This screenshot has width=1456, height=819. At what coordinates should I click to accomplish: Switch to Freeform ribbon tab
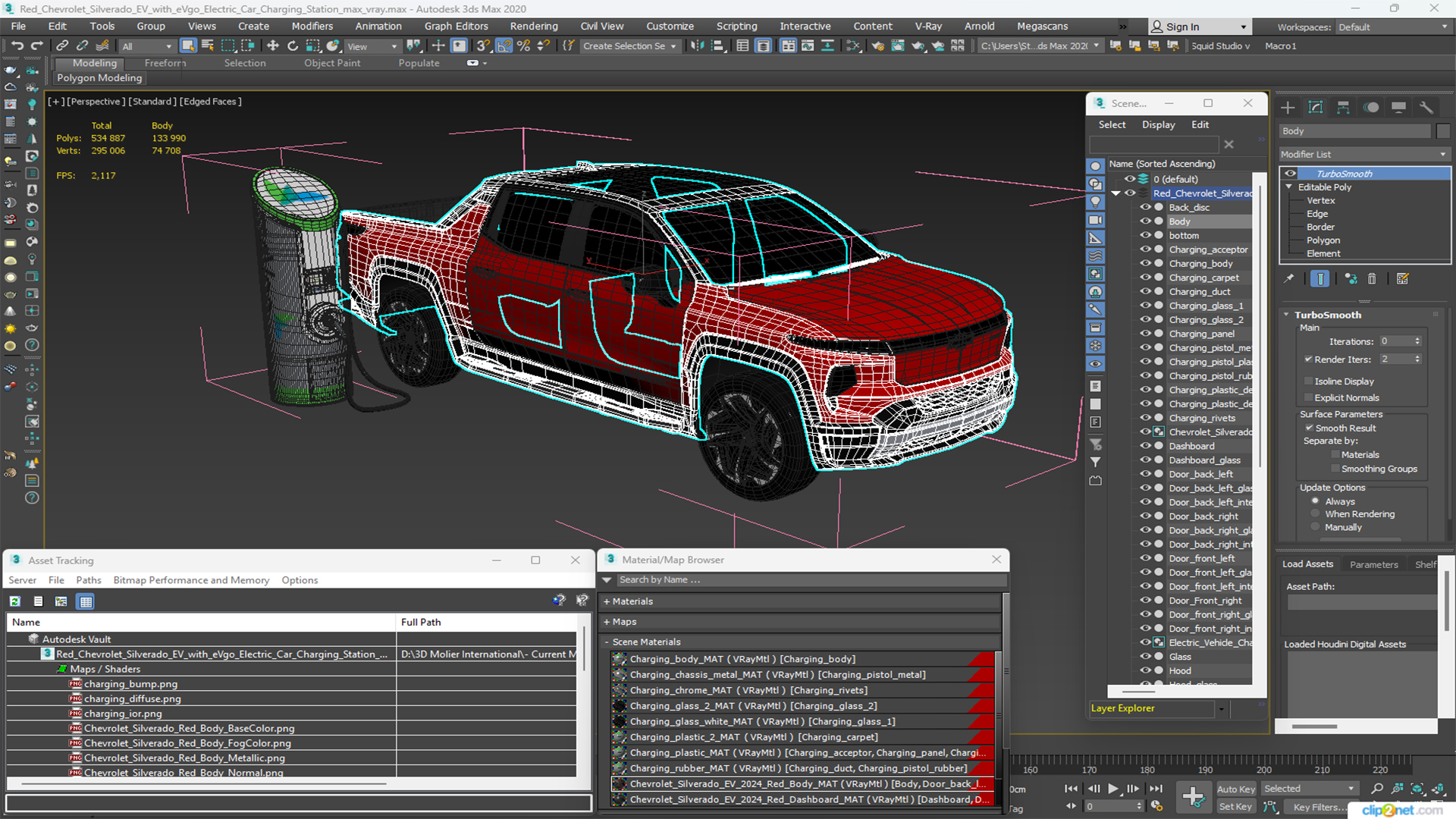pyautogui.click(x=165, y=63)
